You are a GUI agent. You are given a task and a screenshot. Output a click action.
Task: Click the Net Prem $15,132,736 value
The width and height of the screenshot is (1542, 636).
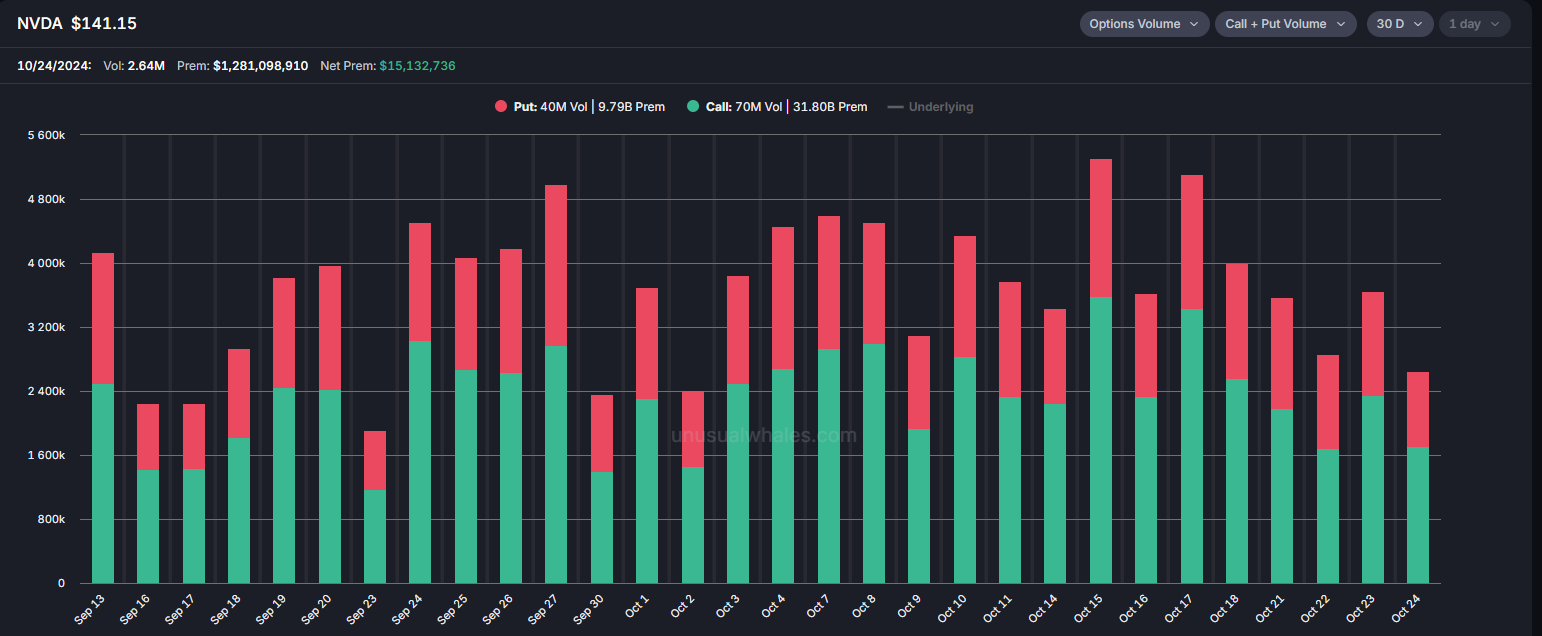(x=417, y=65)
